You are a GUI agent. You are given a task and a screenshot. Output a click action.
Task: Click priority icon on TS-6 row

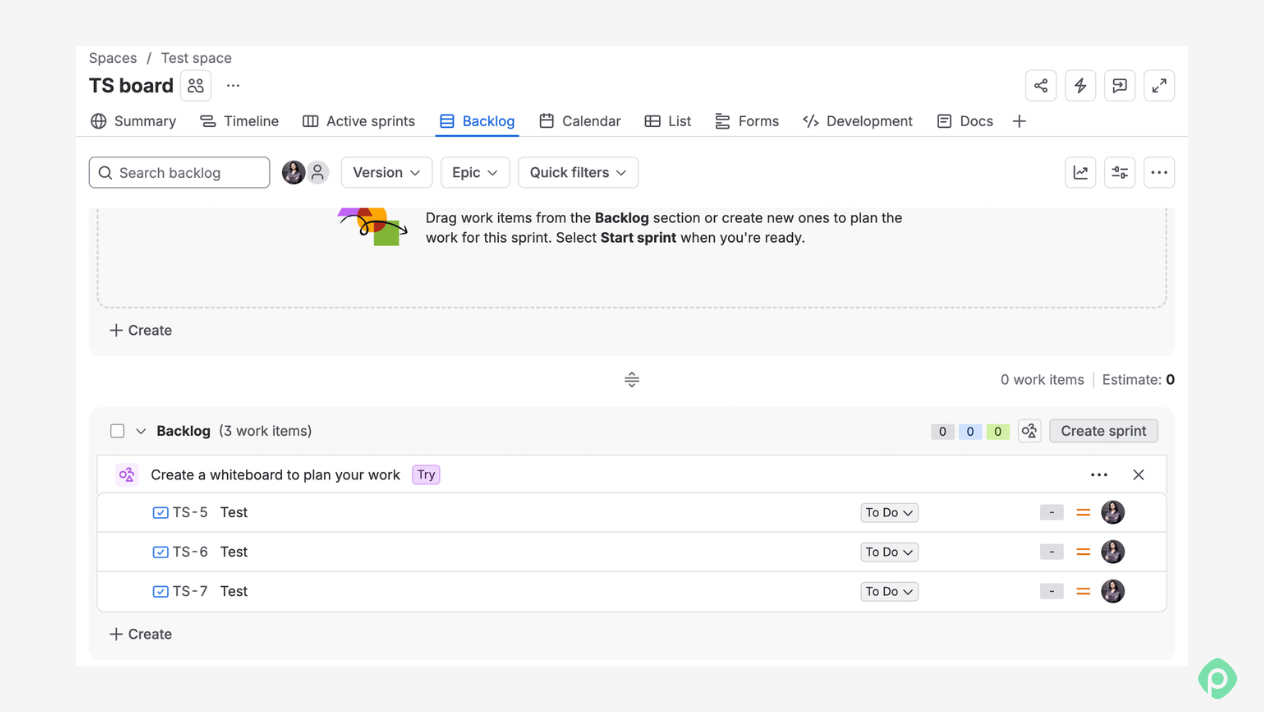pos(1083,552)
